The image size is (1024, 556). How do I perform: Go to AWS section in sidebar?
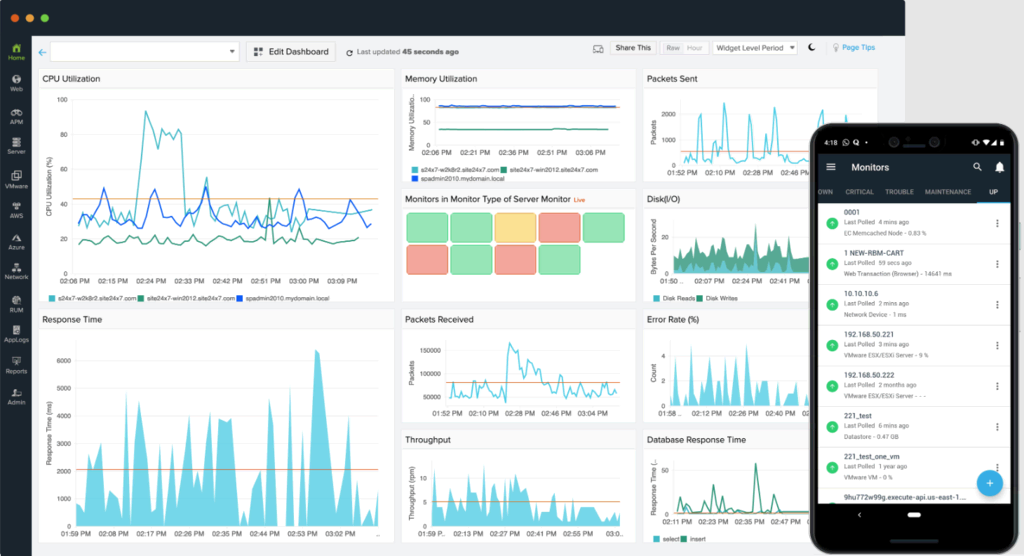tap(16, 210)
